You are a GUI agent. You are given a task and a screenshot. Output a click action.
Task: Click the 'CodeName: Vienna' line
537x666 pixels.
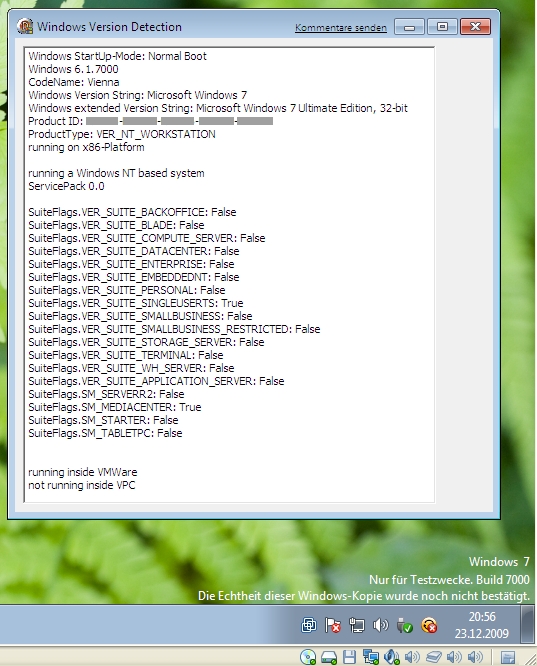(x=73, y=82)
